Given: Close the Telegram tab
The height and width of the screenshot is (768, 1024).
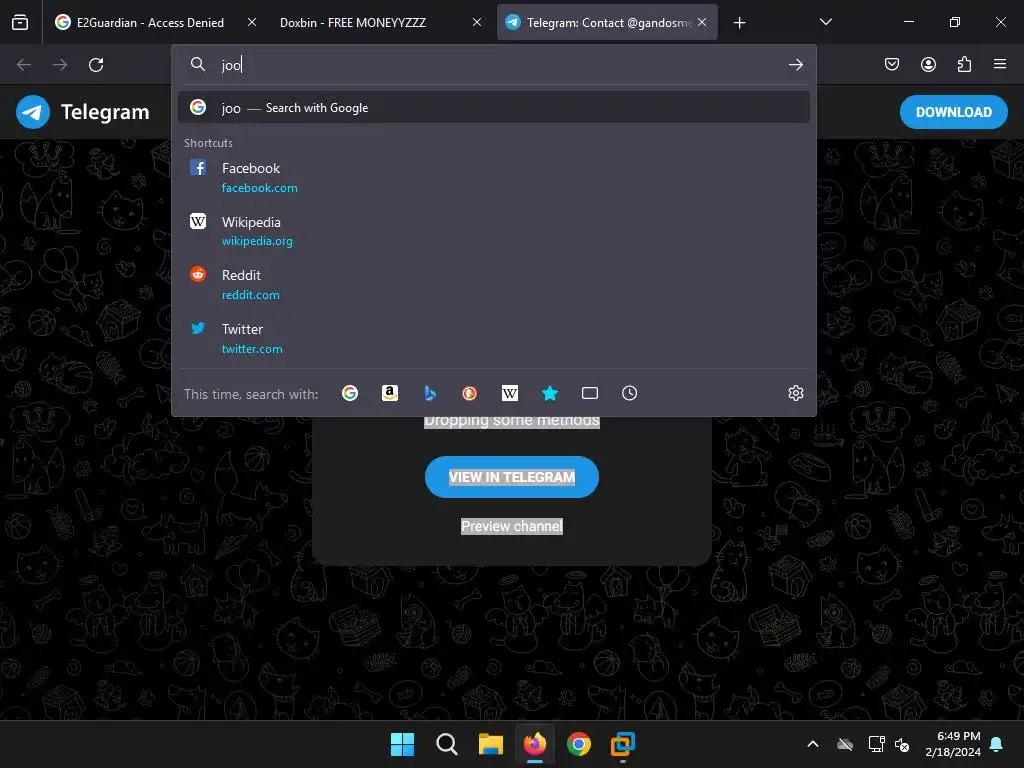Looking at the screenshot, I should [x=702, y=22].
